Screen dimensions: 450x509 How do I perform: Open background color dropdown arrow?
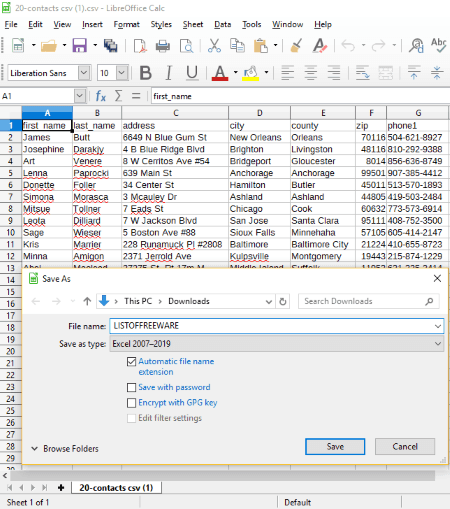266,72
